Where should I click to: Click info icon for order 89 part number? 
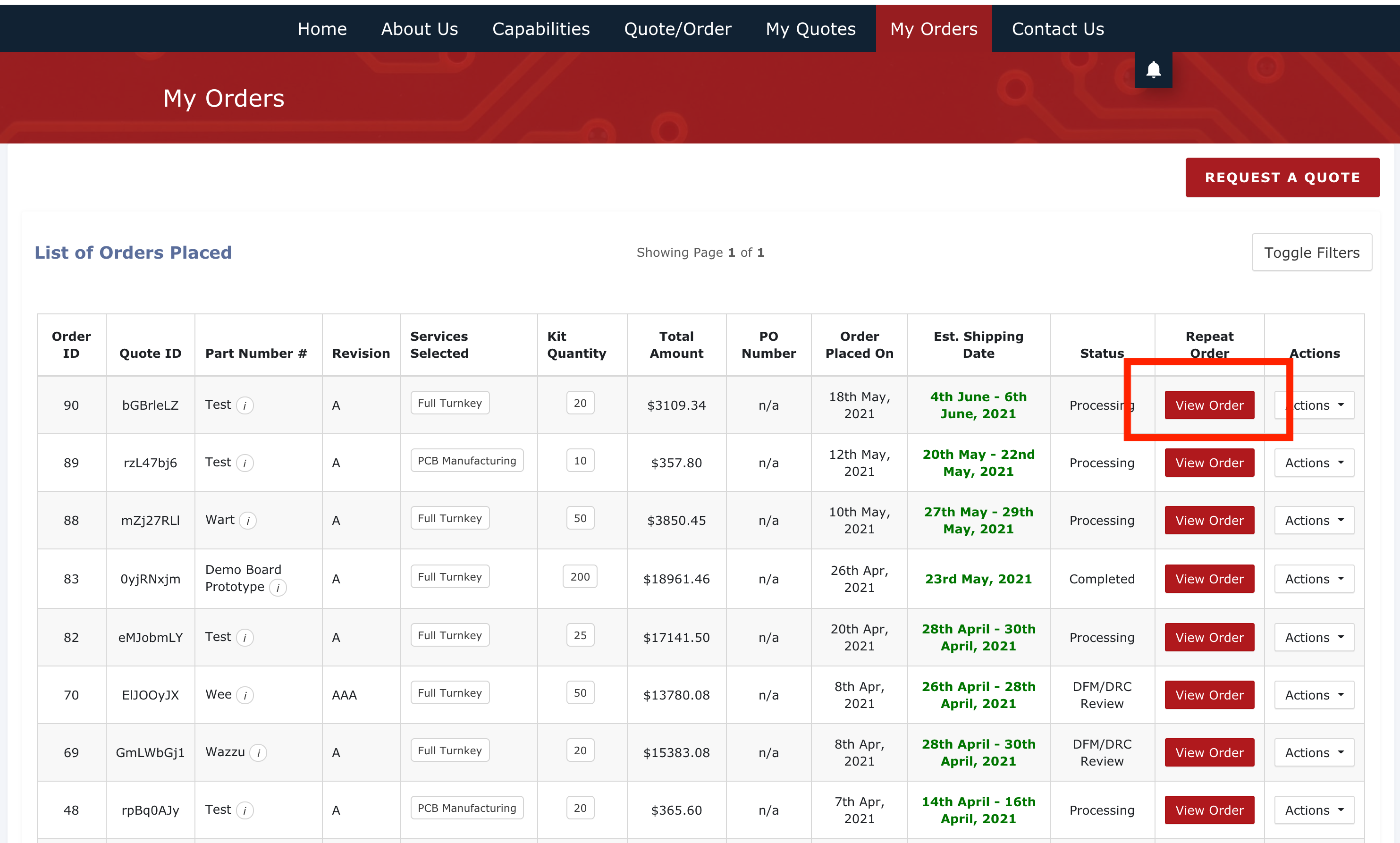(x=245, y=463)
